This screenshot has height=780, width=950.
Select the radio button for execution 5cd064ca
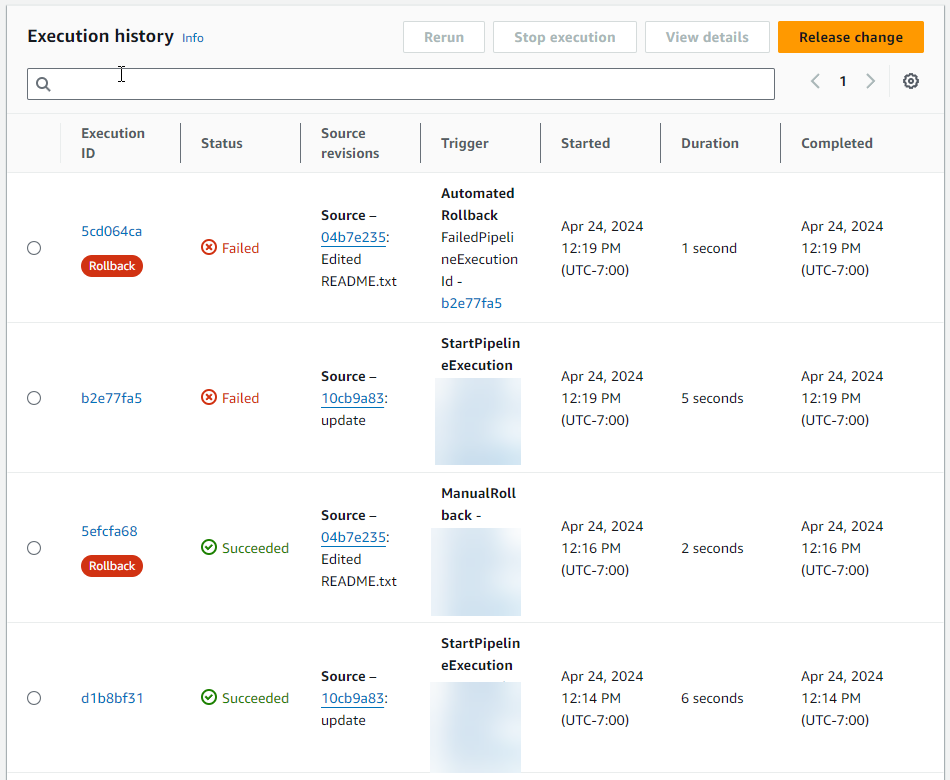pyautogui.click(x=34, y=248)
